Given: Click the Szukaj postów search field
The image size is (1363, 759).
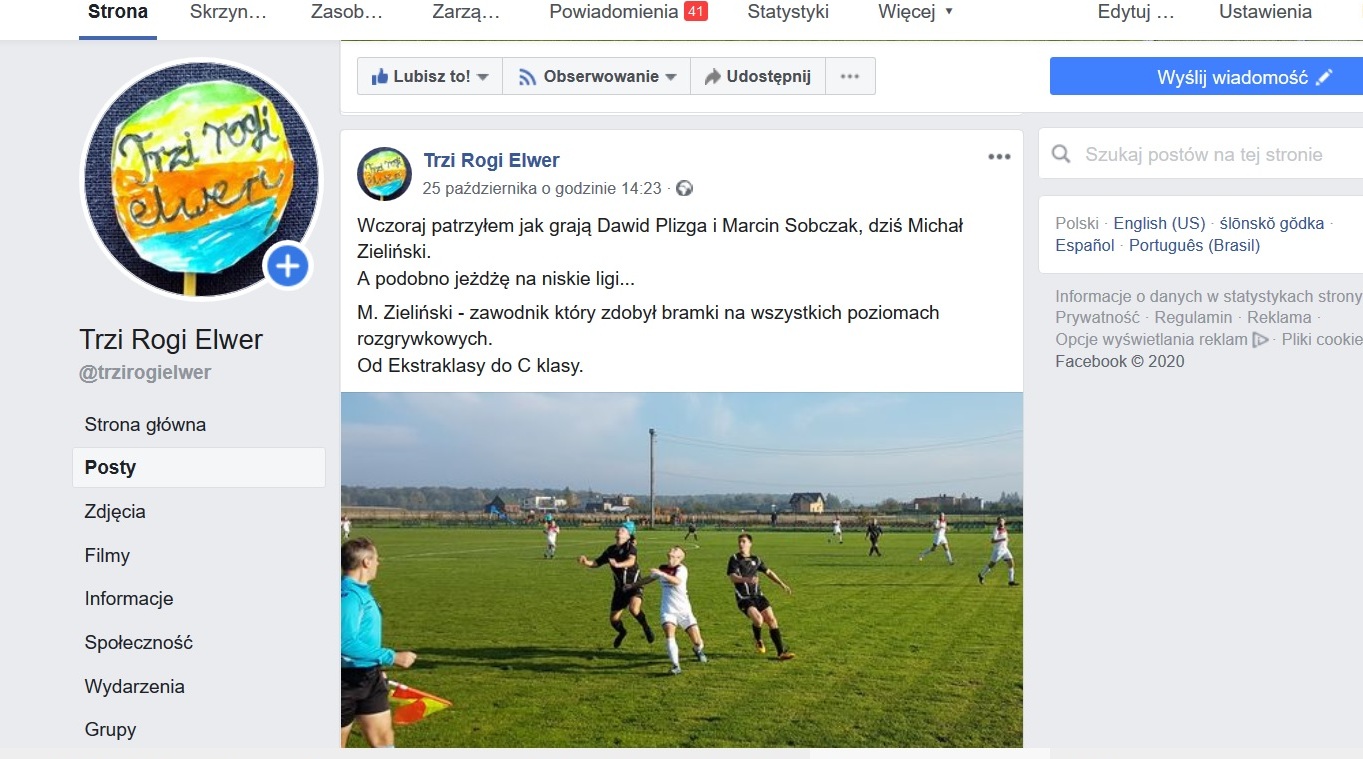Looking at the screenshot, I should coord(1201,155).
